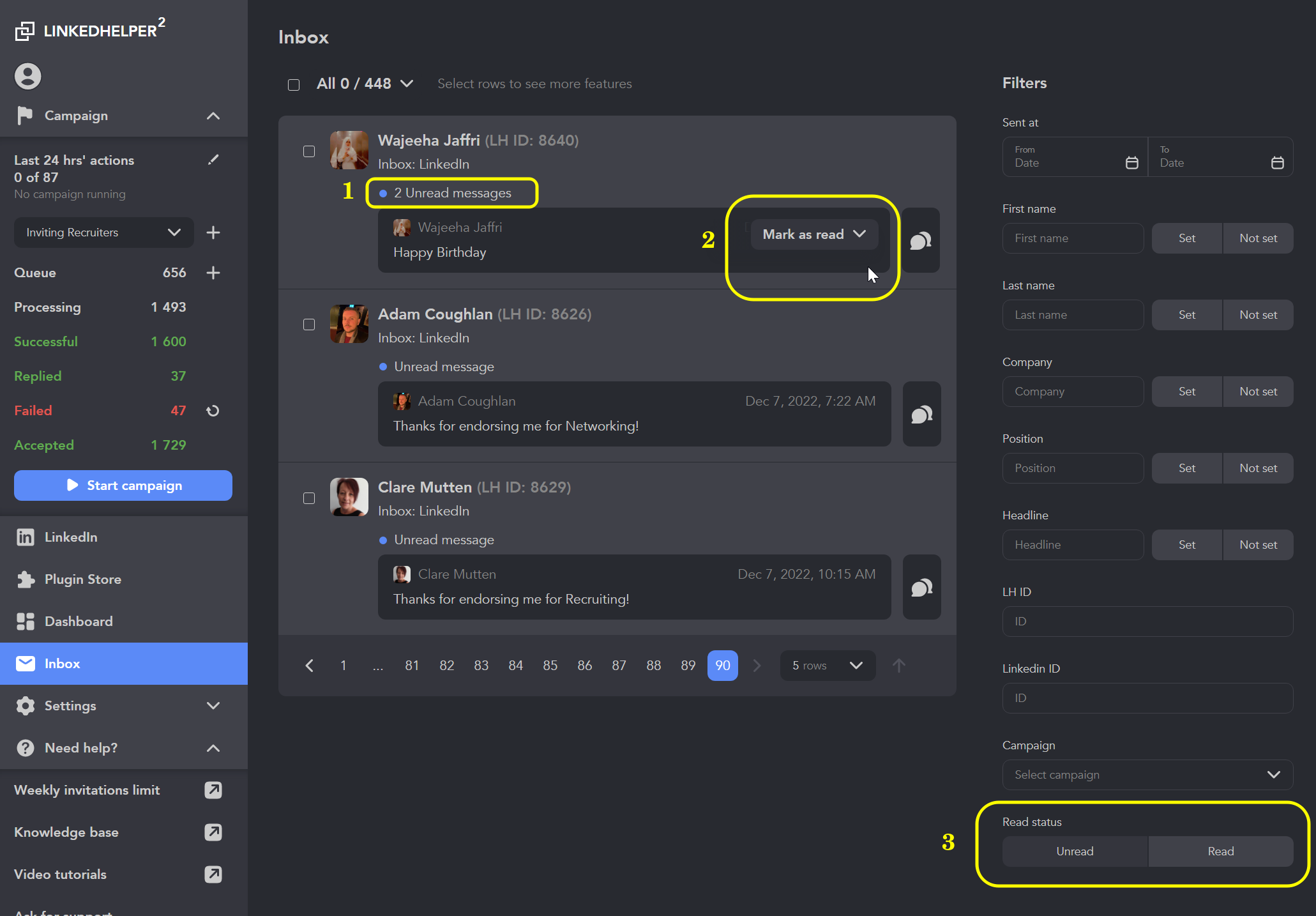Click the LinkedHelper logo icon
The height and width of the screenshot is (916, 1316).
click(x=24, y=31)
